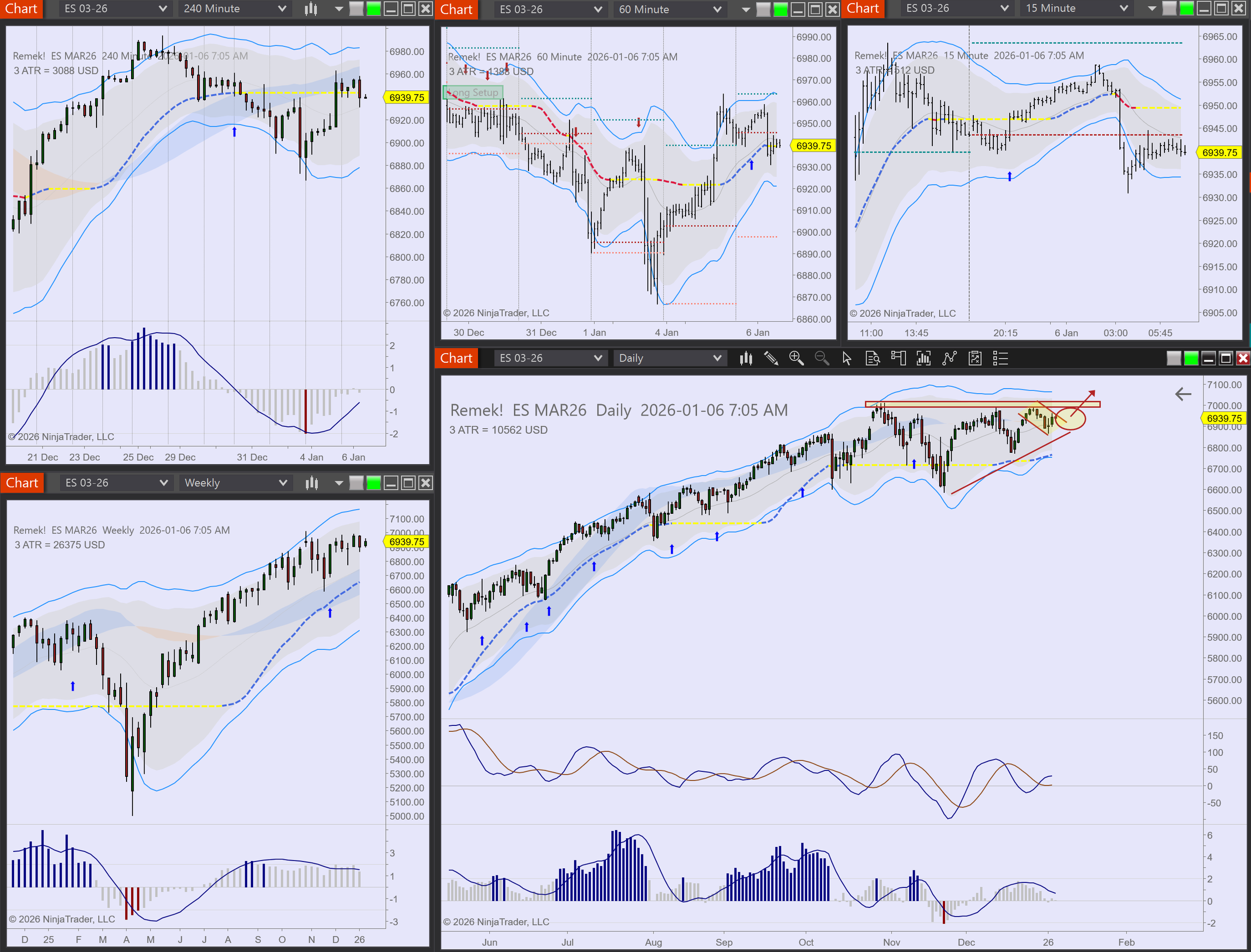1251x952 pixels.
Task: Select the Weekly window Chart tab
Action: coord(22,483)
